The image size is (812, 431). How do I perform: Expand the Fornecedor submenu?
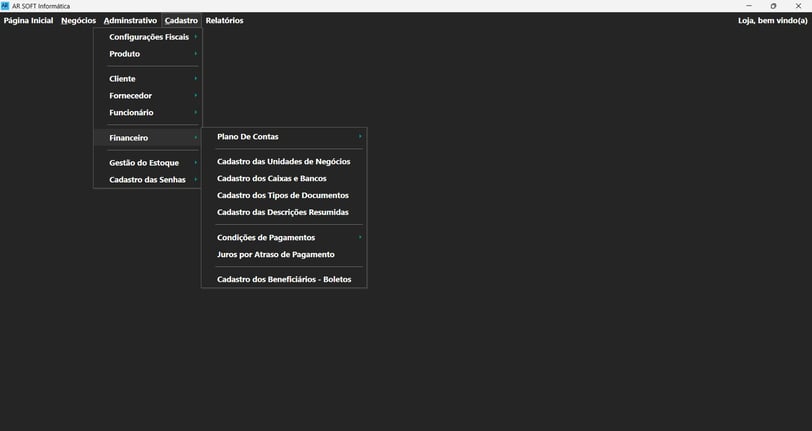148,96
